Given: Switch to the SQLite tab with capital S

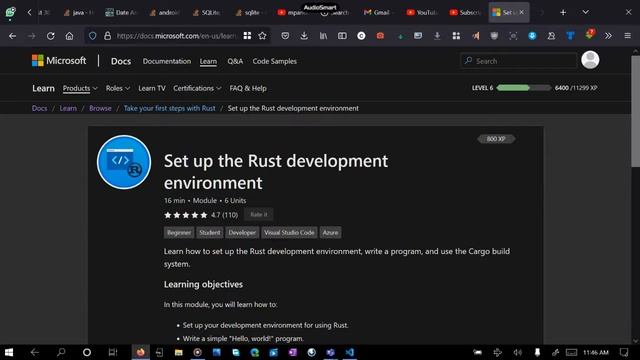Looking at the screenshot, I should tap(207, 12).
